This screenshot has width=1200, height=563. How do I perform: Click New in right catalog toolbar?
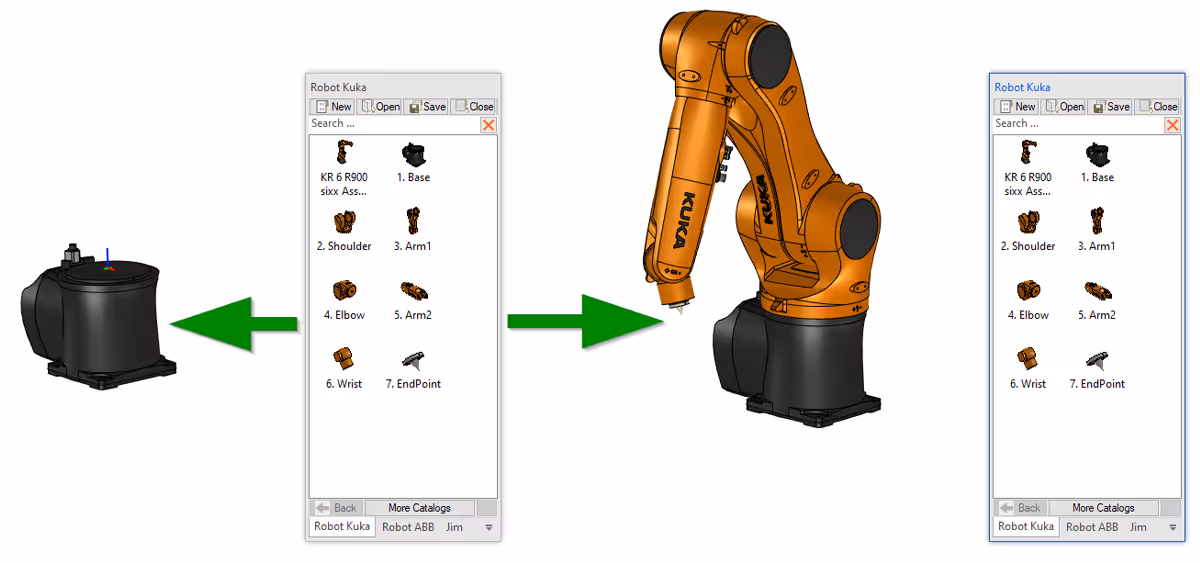(x=1017, y=107)
